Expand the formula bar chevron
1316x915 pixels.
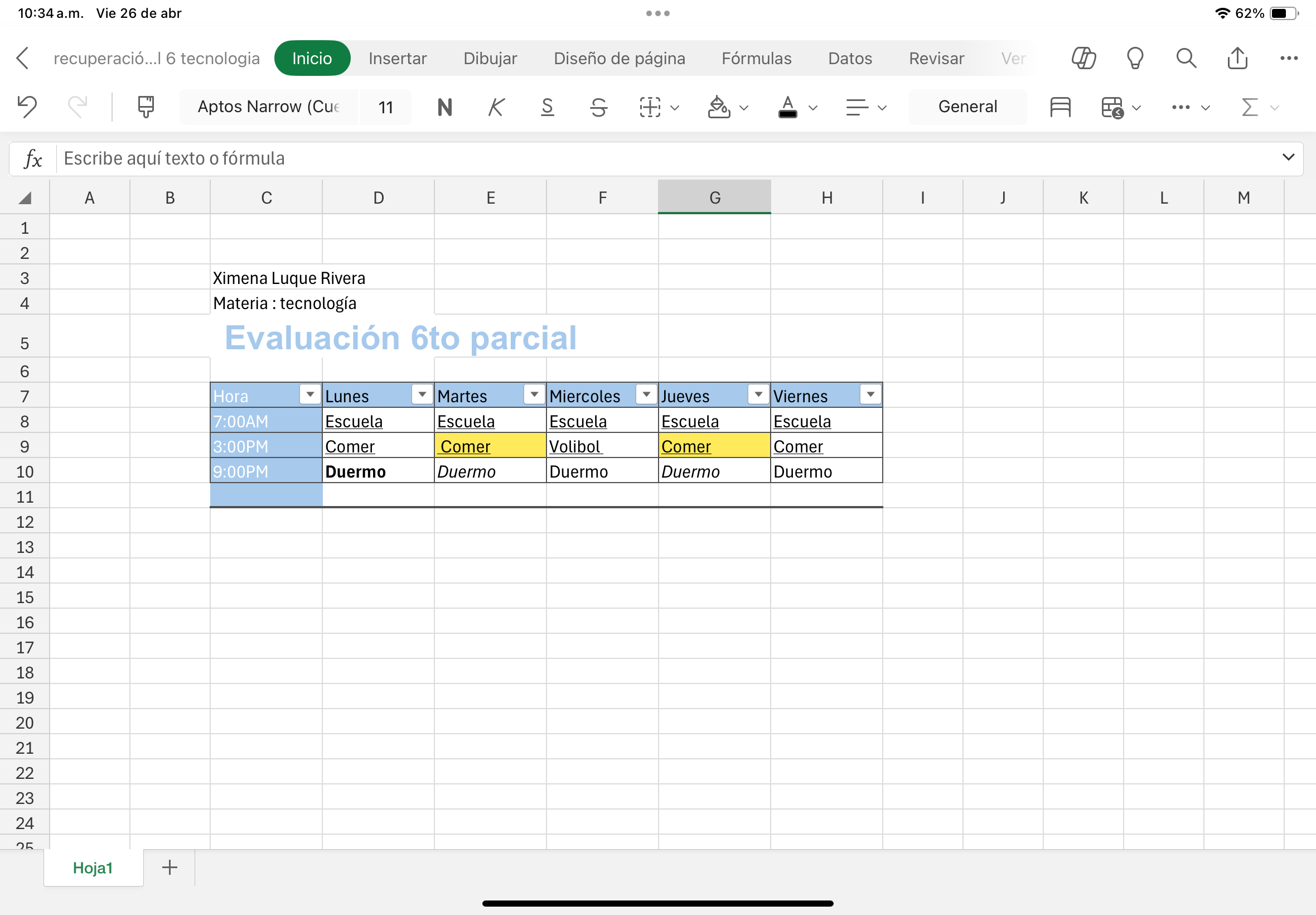1288,157
